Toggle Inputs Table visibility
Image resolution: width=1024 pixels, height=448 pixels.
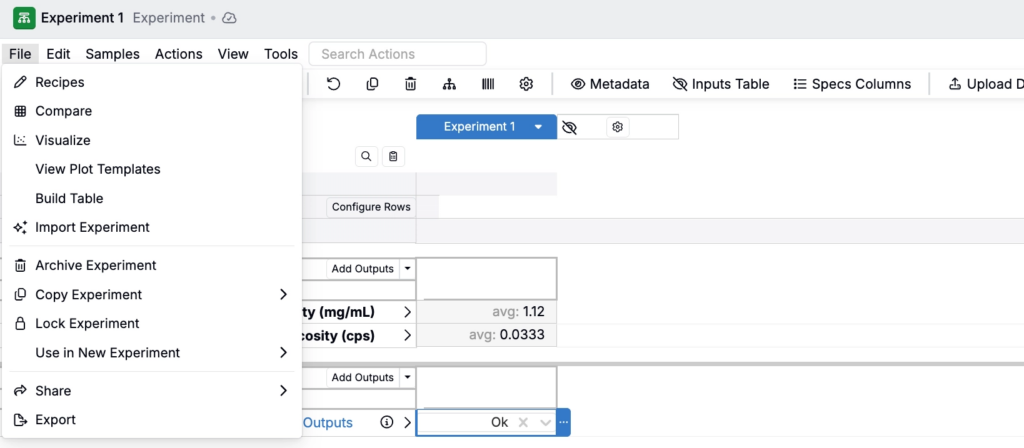coord(720,84)
